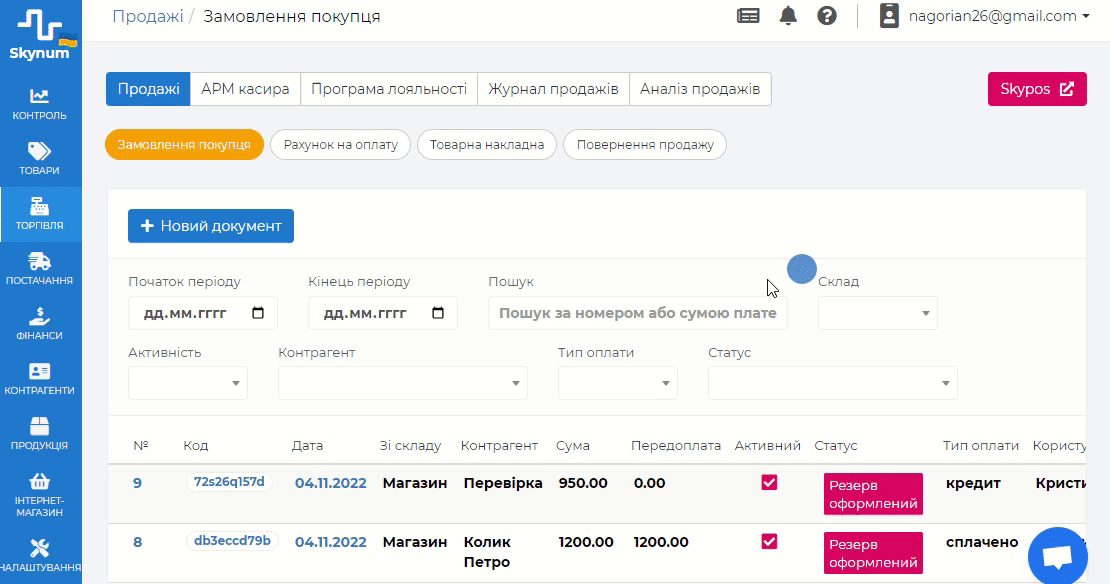The width and height of the screenshot is (1110, 584).
Task: Click the help question mark icon
Action: click(x=826, y=16)
